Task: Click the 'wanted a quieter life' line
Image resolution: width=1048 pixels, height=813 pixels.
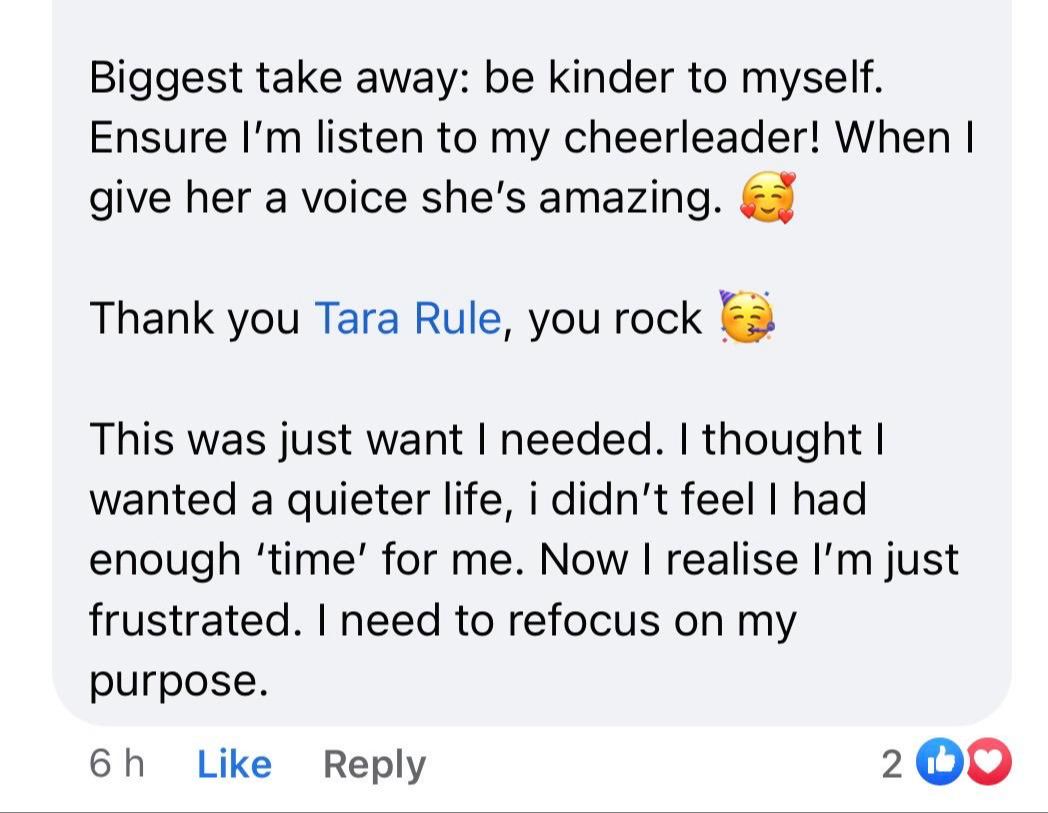Action: pyautogui.click(x=478, y=499)
